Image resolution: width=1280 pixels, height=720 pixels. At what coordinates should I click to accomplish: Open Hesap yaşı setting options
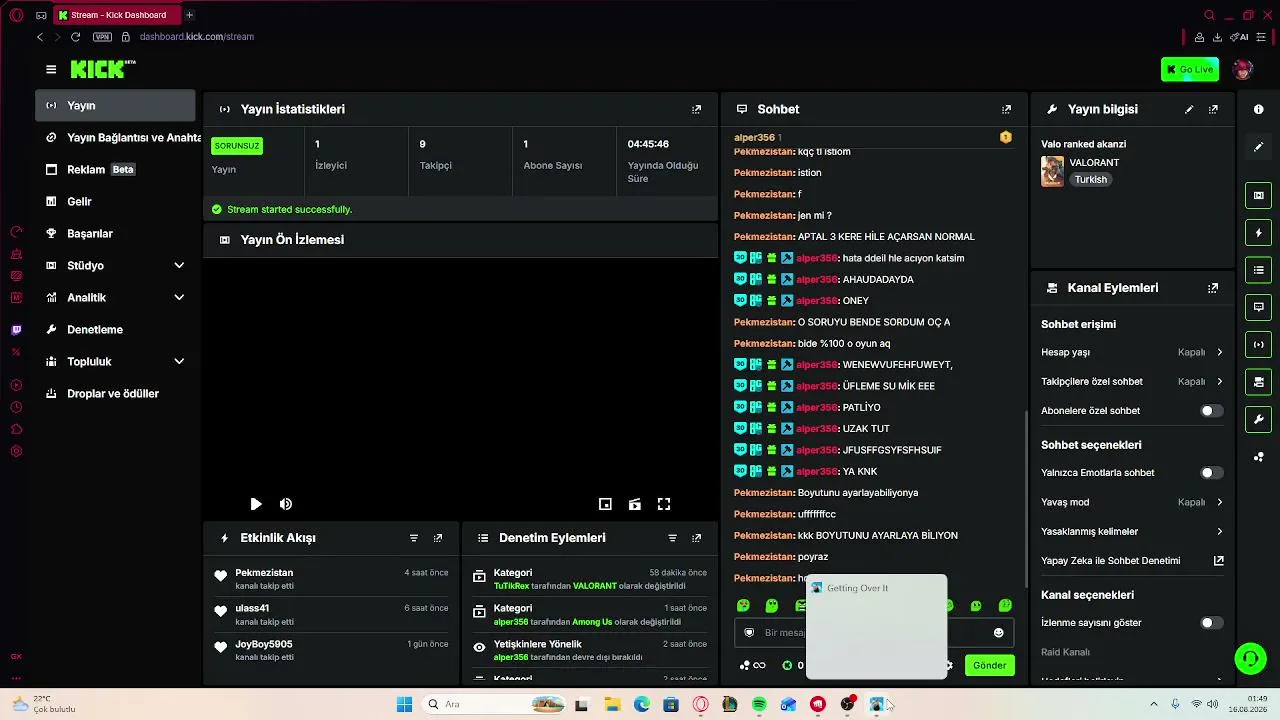(x=1132, y=352)
